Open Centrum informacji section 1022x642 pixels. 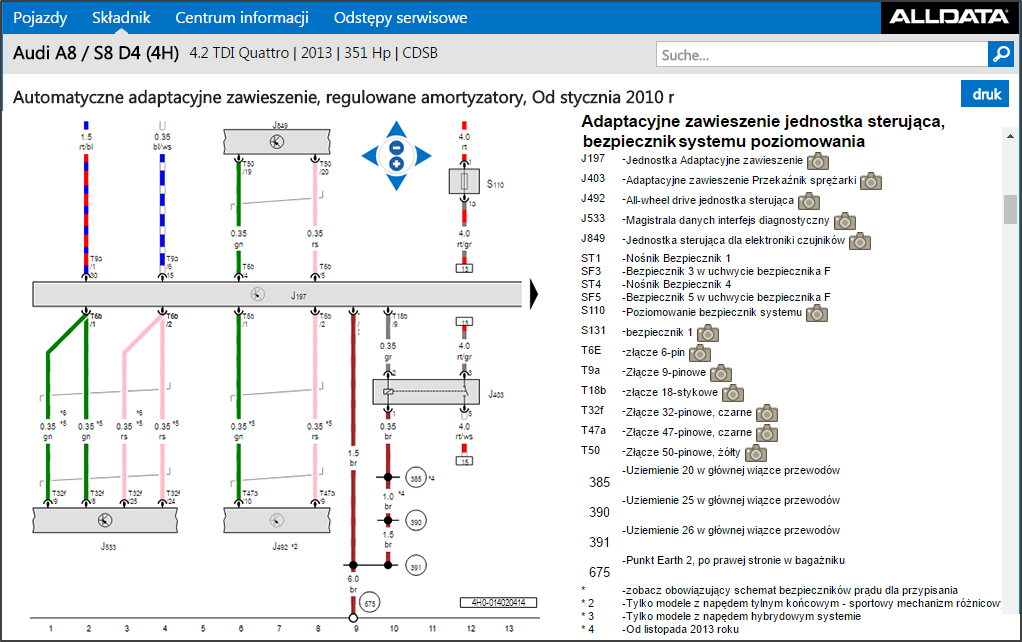[242, 18]
